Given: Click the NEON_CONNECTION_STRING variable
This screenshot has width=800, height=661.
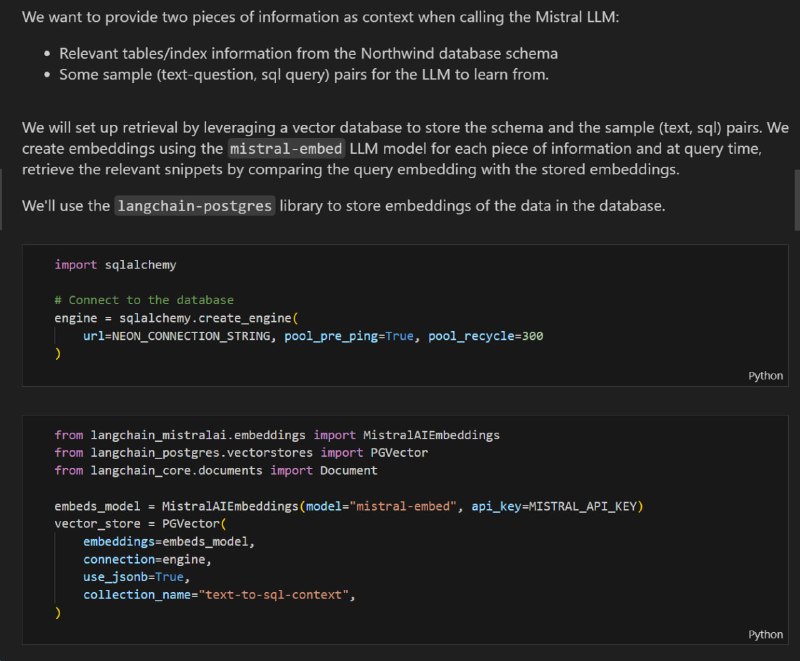Looking at the screenshot, I should point(191,336).
